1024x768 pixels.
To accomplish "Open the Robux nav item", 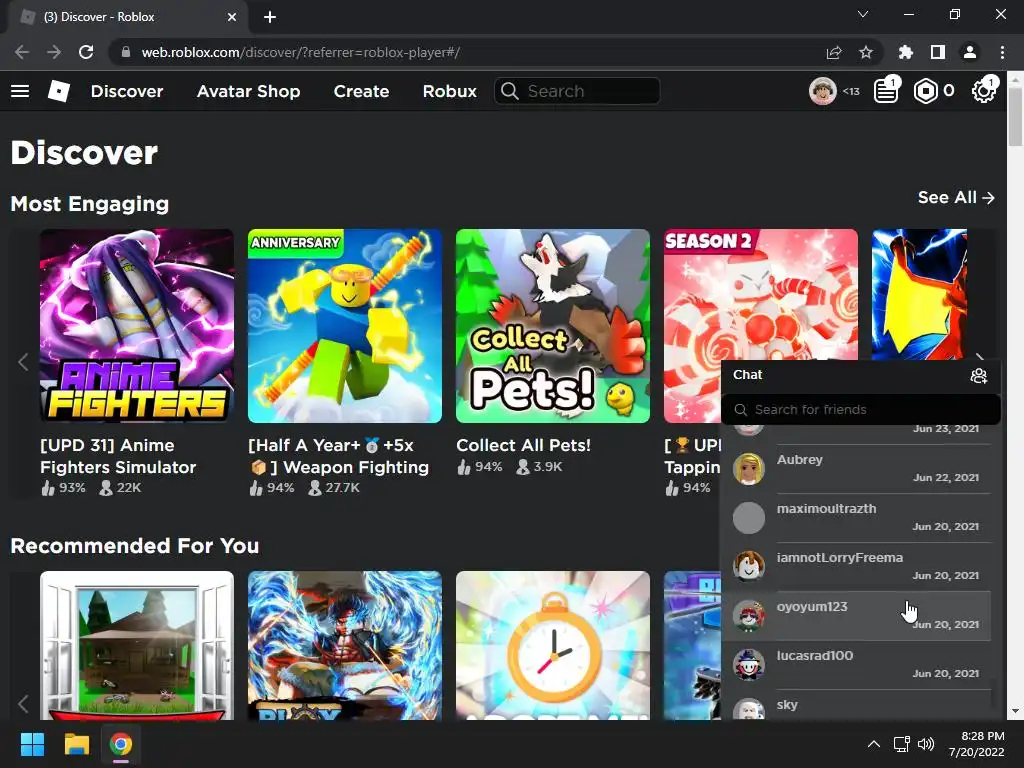I will [x=449, y=91].
